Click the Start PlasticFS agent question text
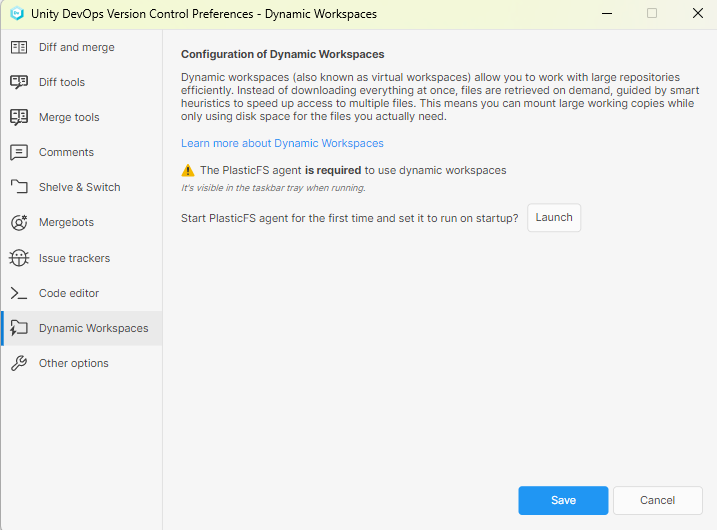This screenshot has width=717, height=530. [x=349, y=218]
